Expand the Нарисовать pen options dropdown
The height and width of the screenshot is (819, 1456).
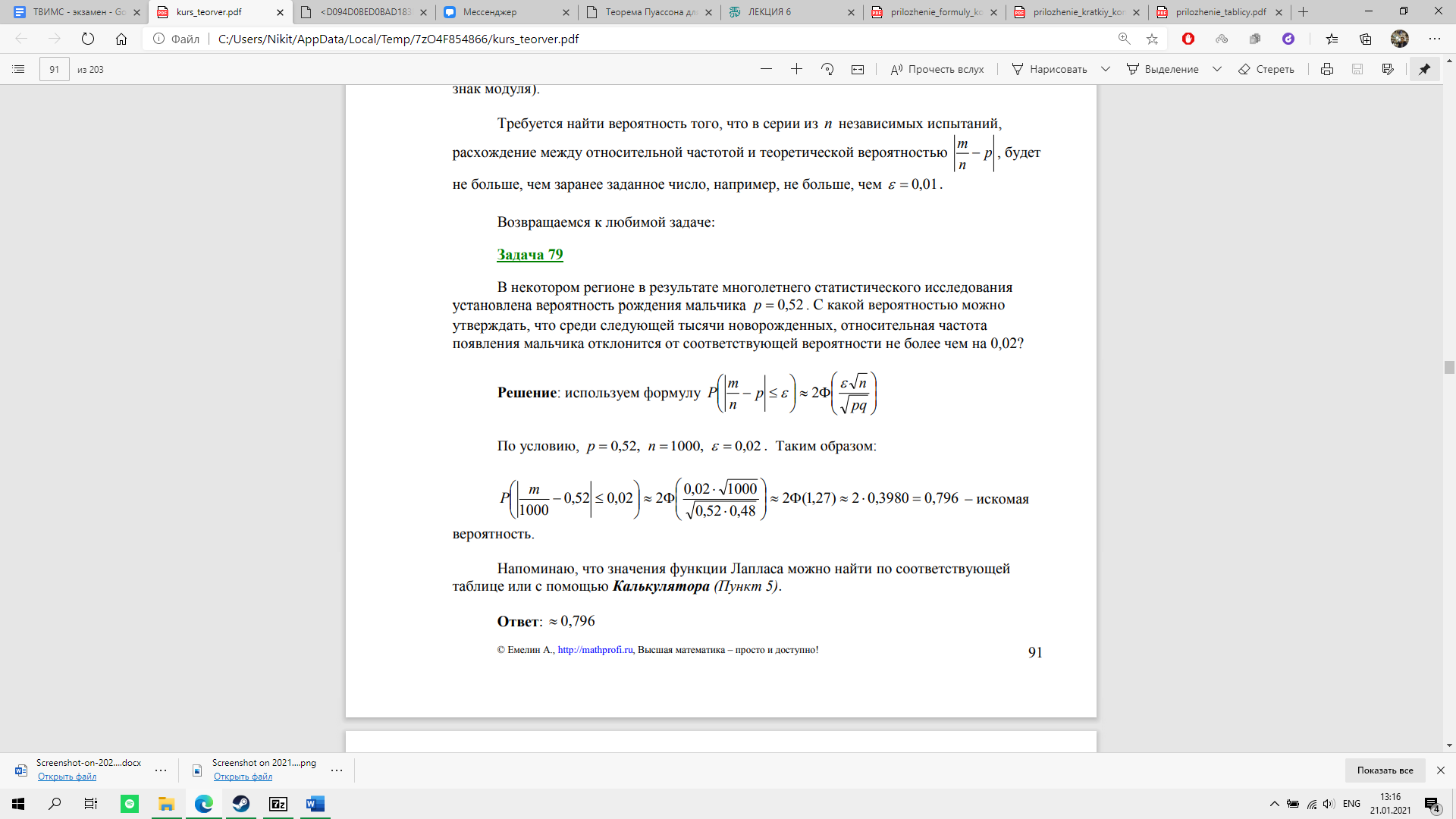(1106, 69)
